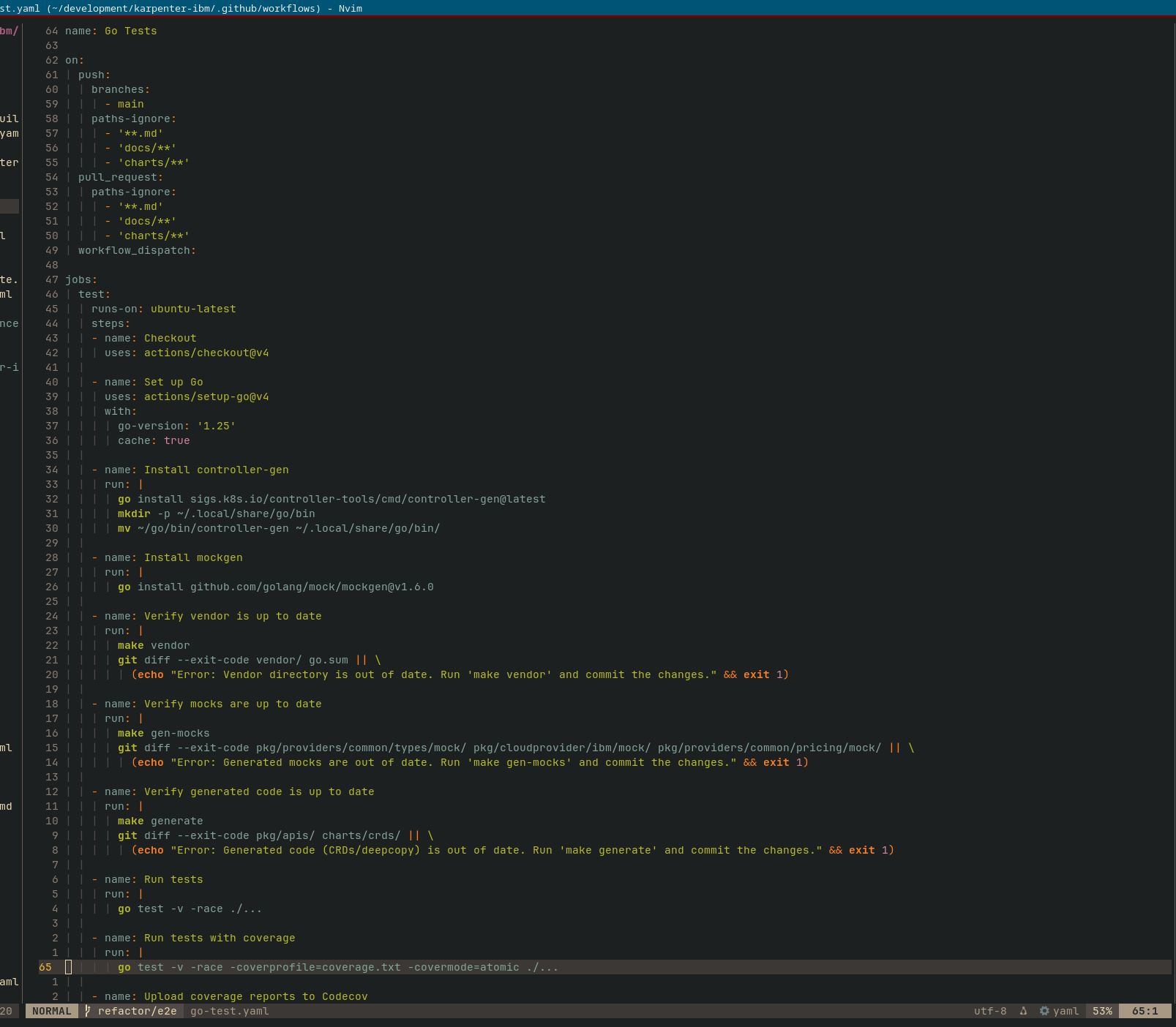Select the go-test.yaml filename in statusline

click(x=229, y=1011)
